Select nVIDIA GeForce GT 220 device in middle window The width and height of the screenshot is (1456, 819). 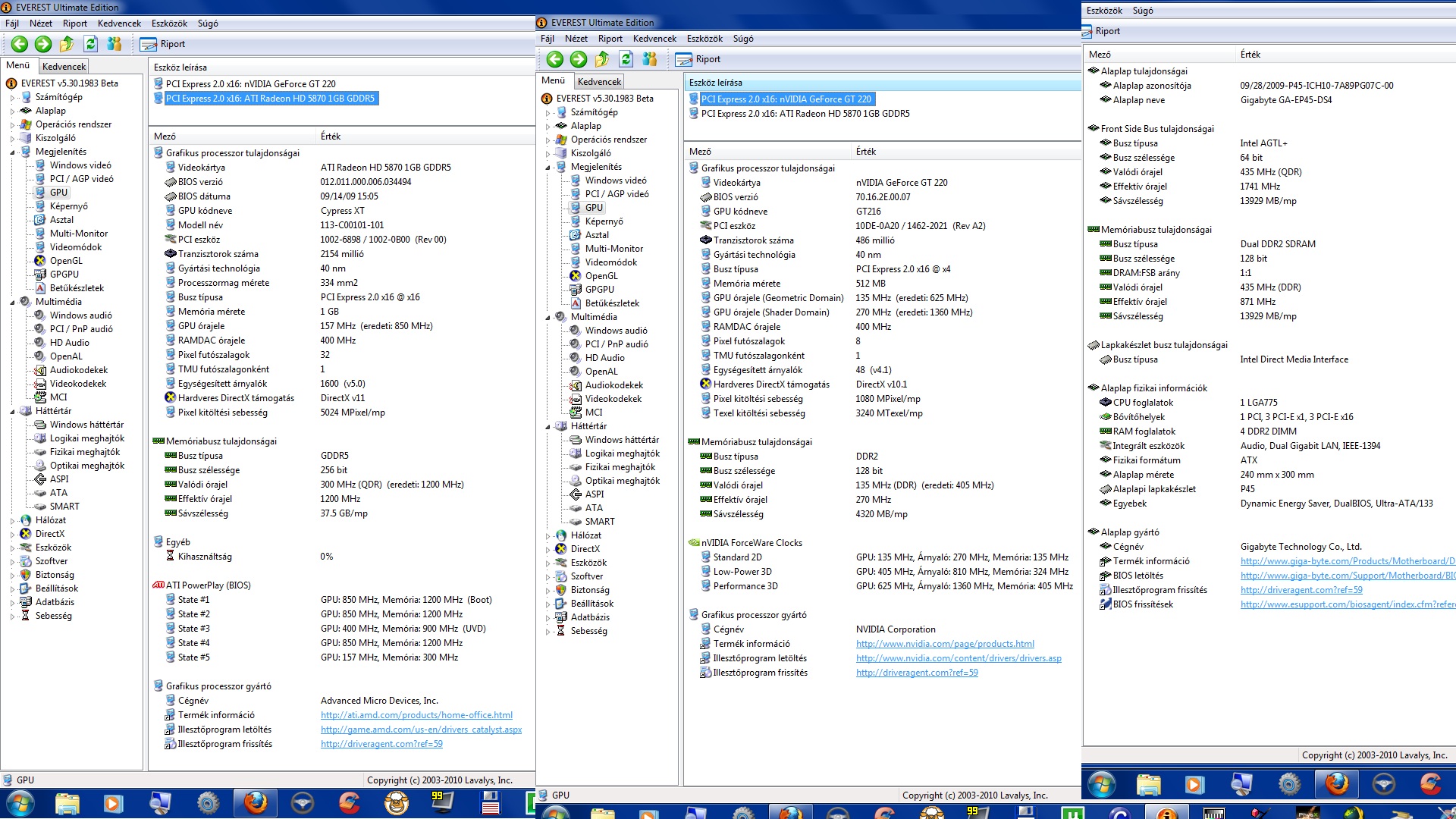786,99
